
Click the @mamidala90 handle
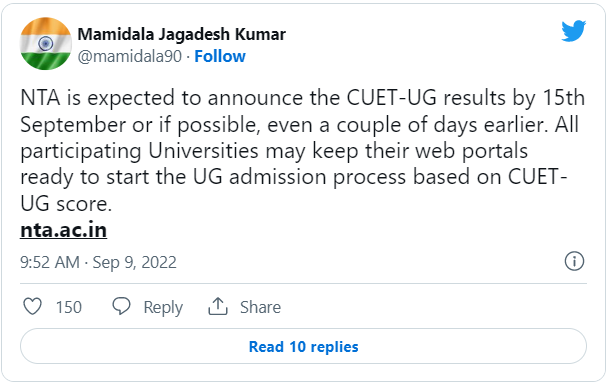pos(130,57)
